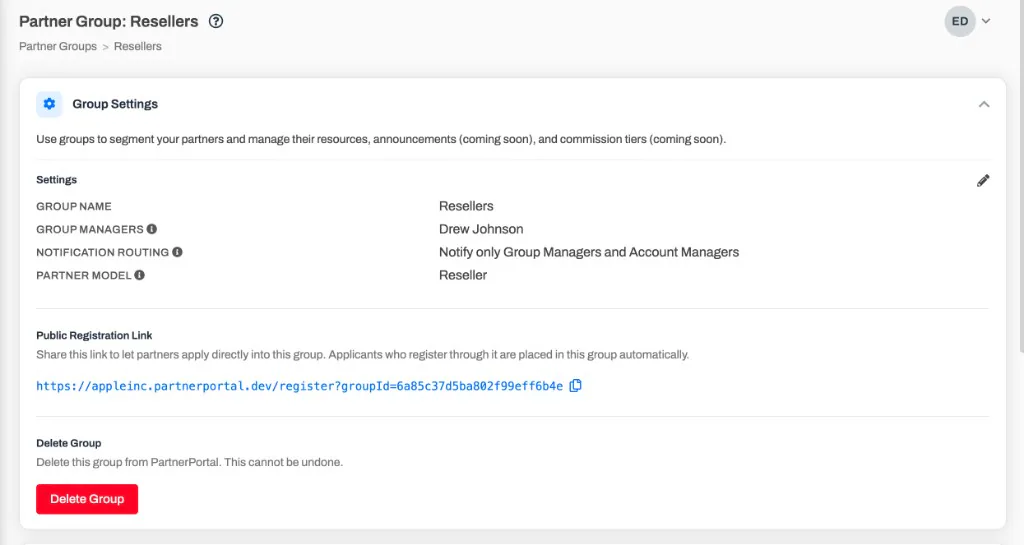
Task: Edit settings with the pencil icon
Action: point(983,181)
